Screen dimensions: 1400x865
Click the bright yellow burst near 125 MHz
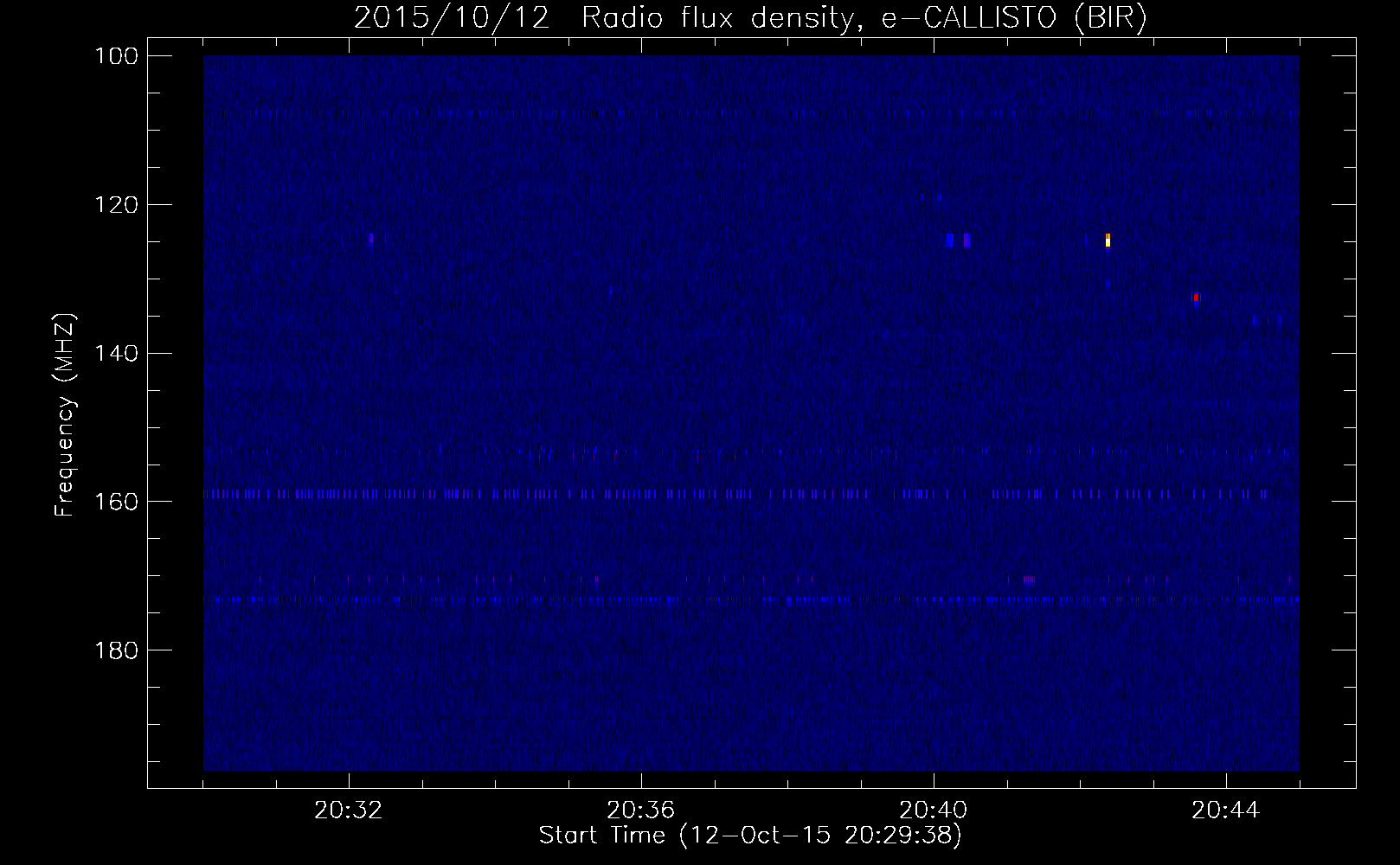click(x=1108, y=240)
